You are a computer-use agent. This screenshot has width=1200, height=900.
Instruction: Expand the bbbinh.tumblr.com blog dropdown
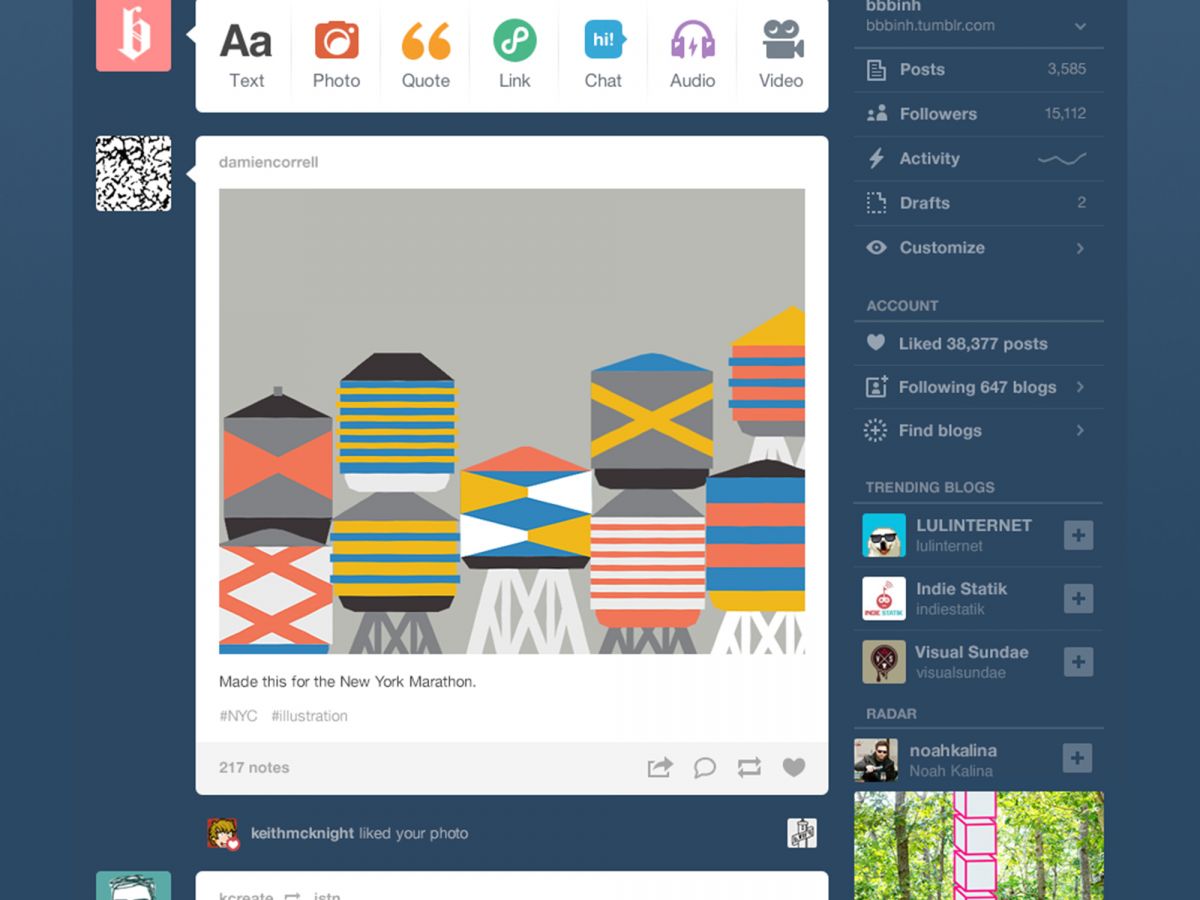click(x=1080, y=26)
